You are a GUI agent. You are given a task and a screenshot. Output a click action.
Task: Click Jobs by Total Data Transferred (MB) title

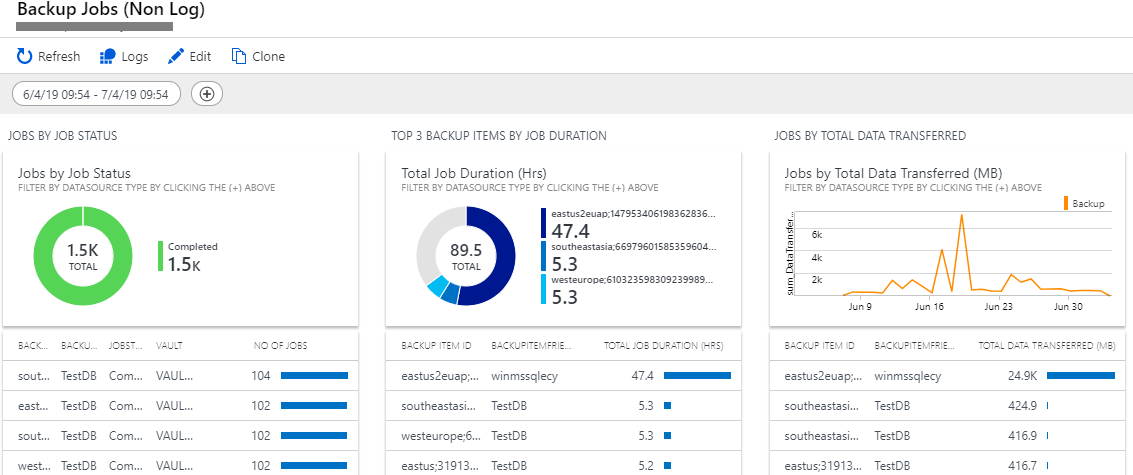click(893, 174)
